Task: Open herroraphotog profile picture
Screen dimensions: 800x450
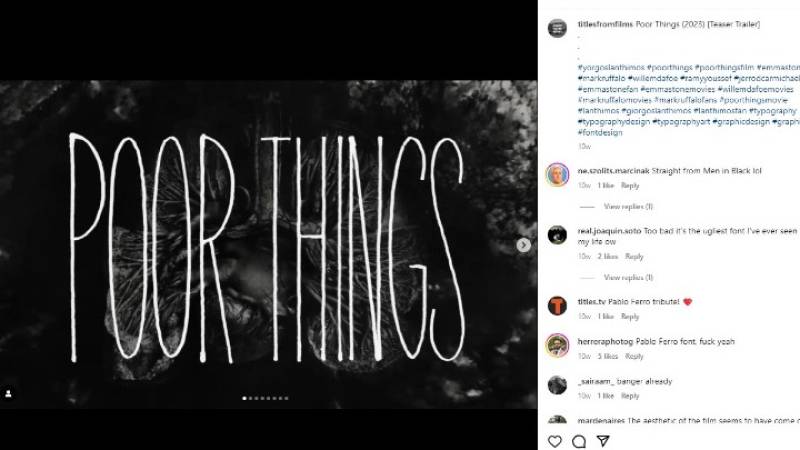Action: click(557, 345)
